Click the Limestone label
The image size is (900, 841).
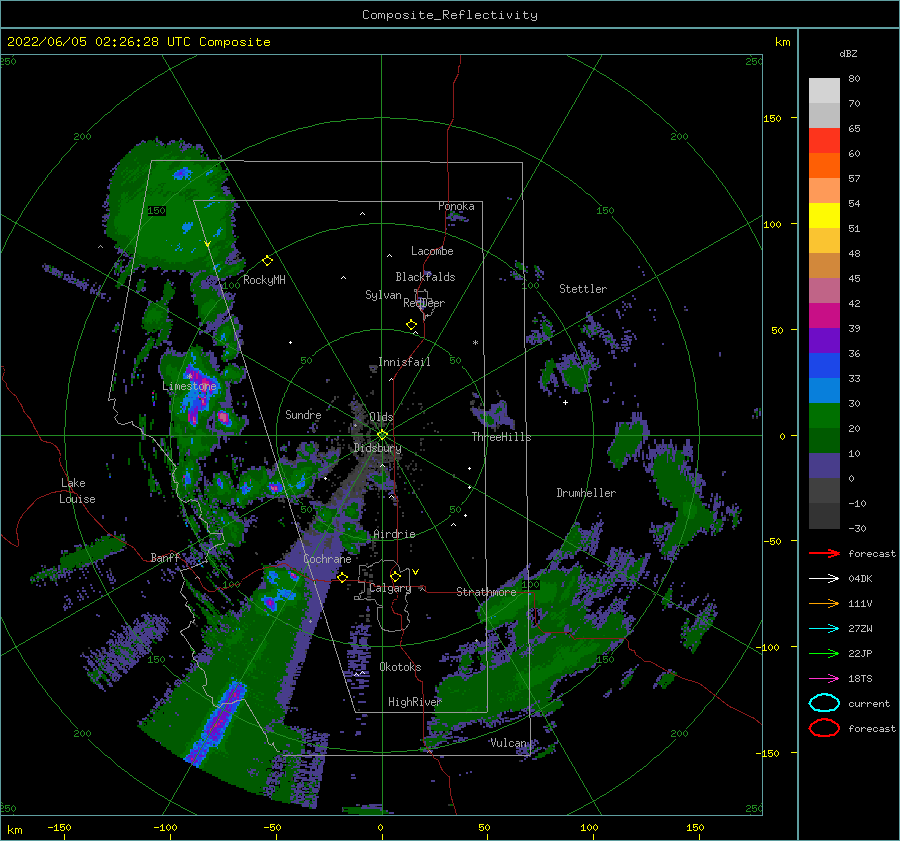[189, 386]
